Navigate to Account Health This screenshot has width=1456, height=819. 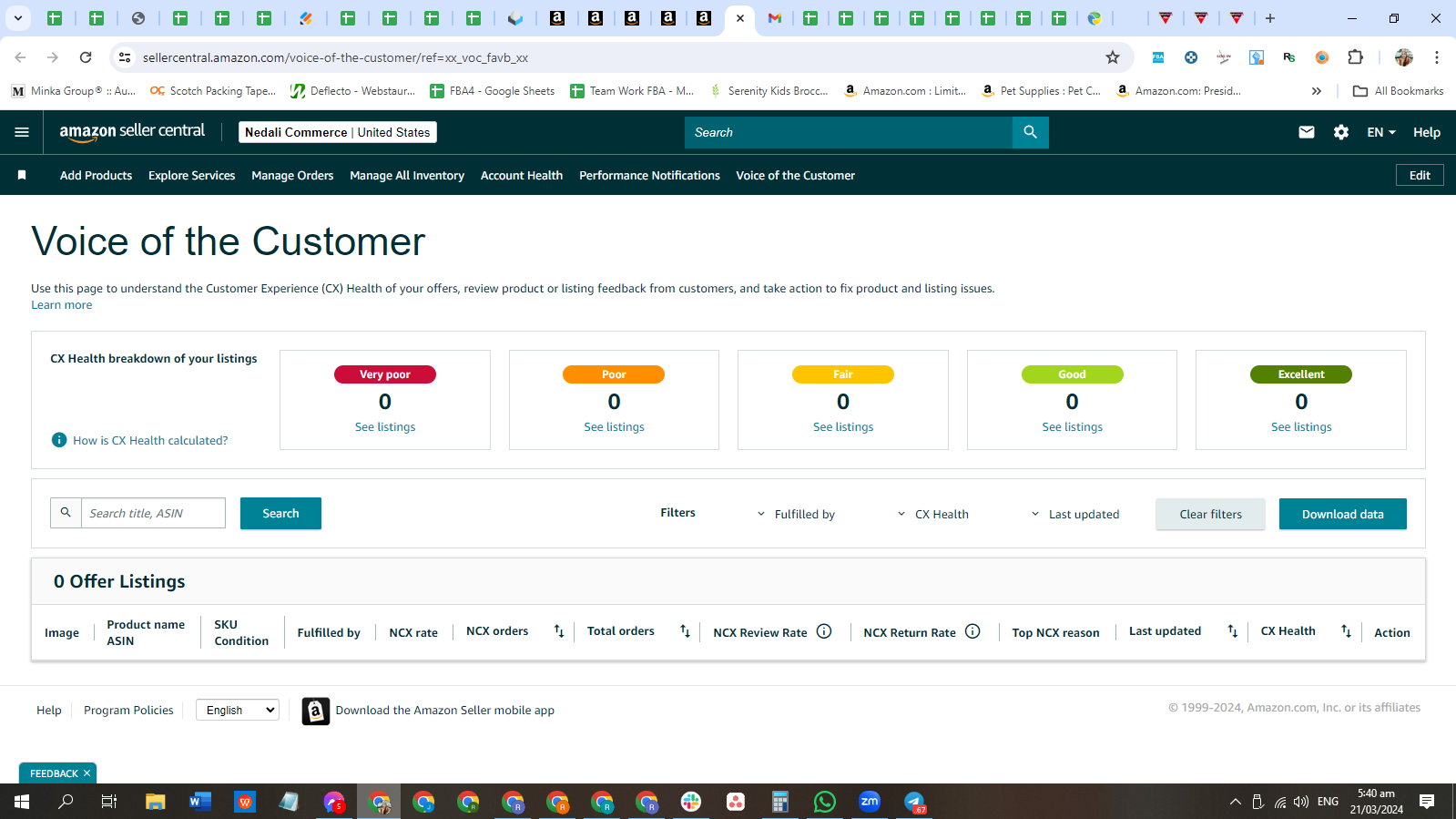click(x=522, y=175)
